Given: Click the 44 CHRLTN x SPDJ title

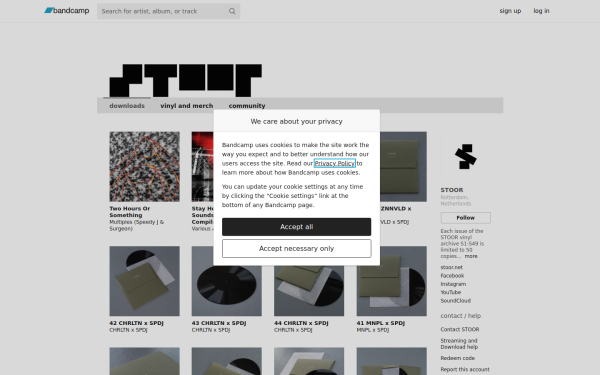Looking at the screenshot, I should [x=301, y=323].
